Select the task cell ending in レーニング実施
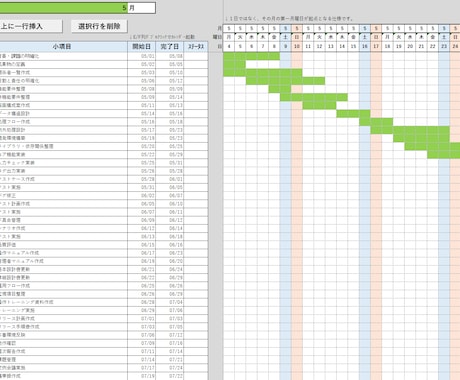Viewport: 460px width, 380px height. click(x=63, y=310)
